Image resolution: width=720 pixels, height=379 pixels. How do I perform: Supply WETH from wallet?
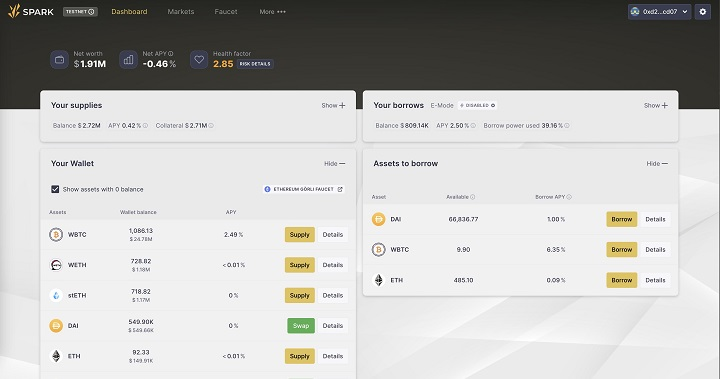click(300, 265)
